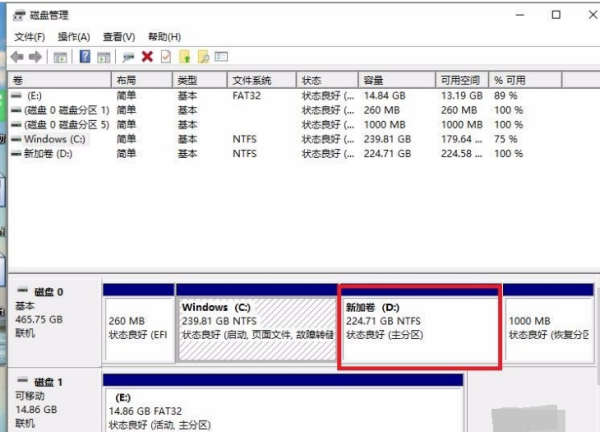This screenshot has width=600, height=432.
Task: Click the 13.19 GB free space cell
Action: coord(462,96)
